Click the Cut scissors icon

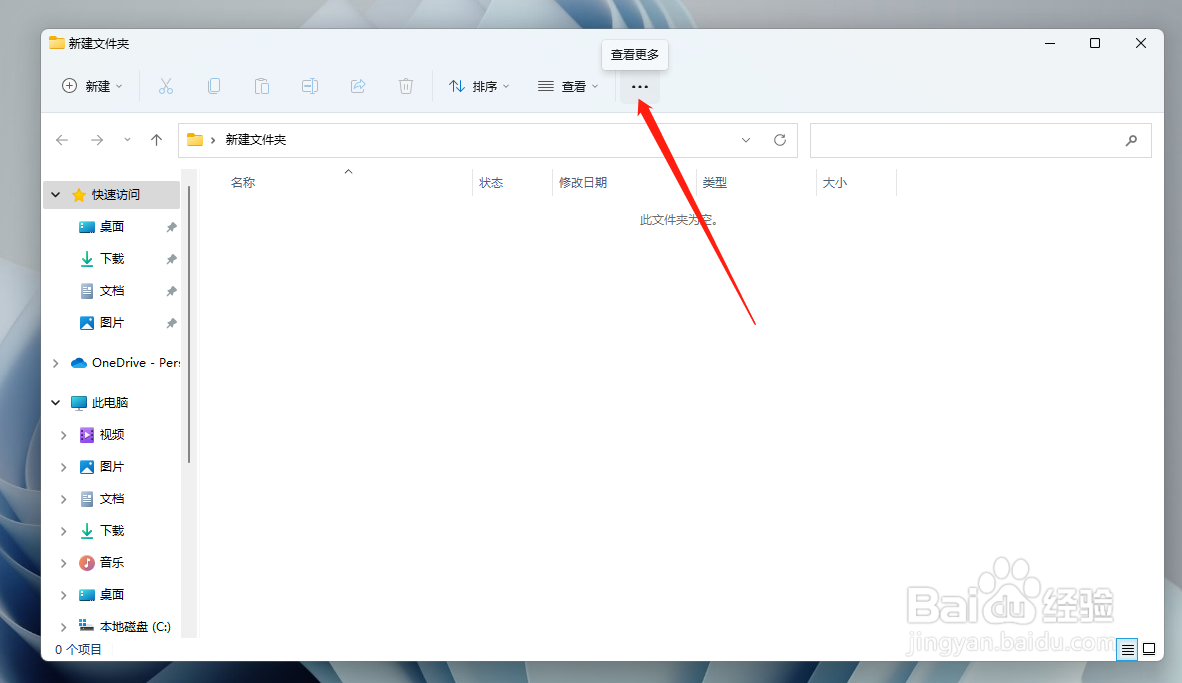[x=166, y=87]
